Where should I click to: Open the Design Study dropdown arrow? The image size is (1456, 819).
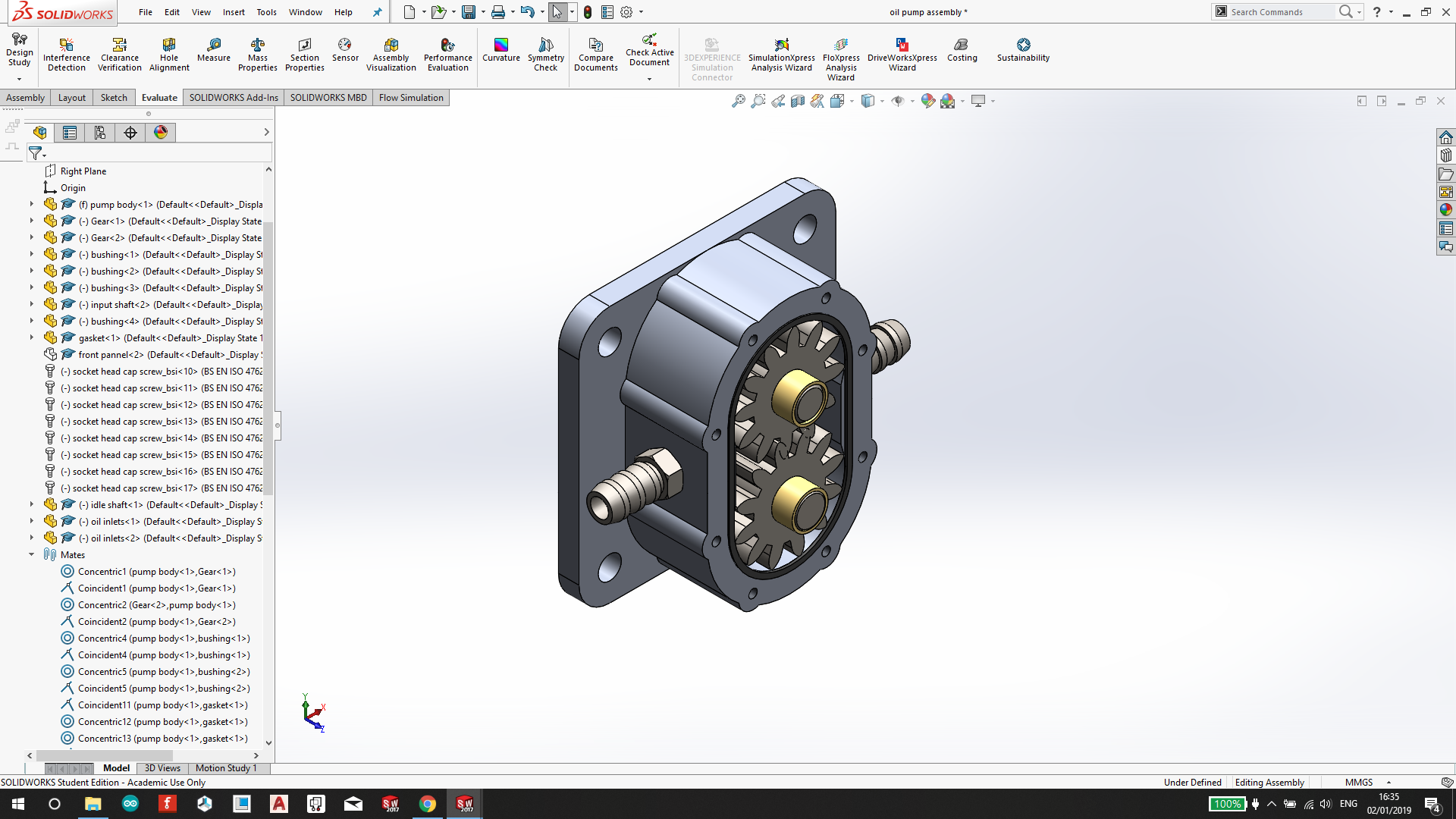[x=19, y=79]
